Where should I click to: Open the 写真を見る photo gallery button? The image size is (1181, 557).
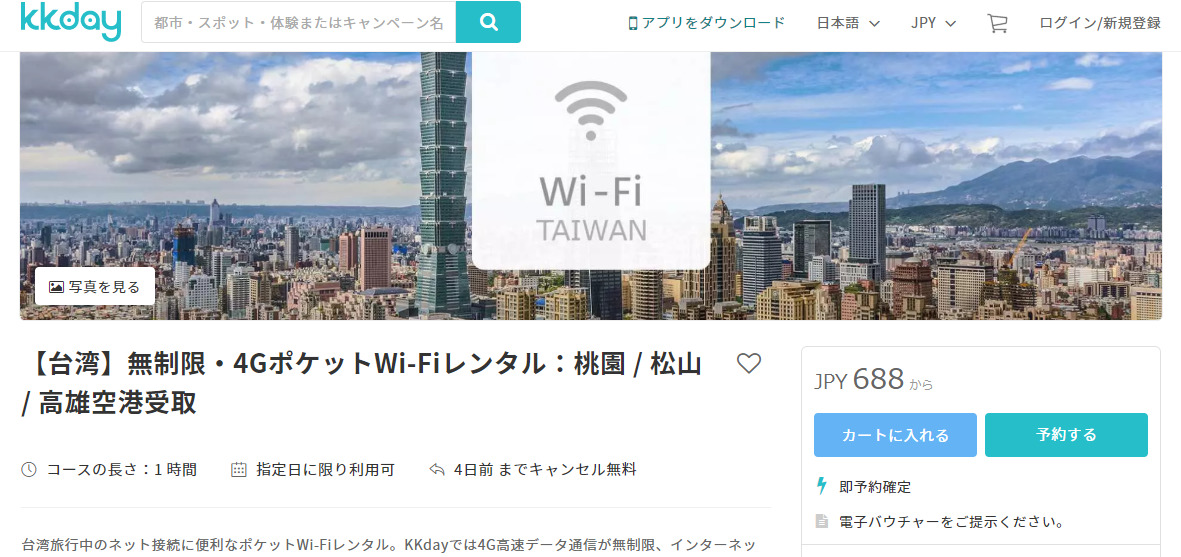click(95, 287)
